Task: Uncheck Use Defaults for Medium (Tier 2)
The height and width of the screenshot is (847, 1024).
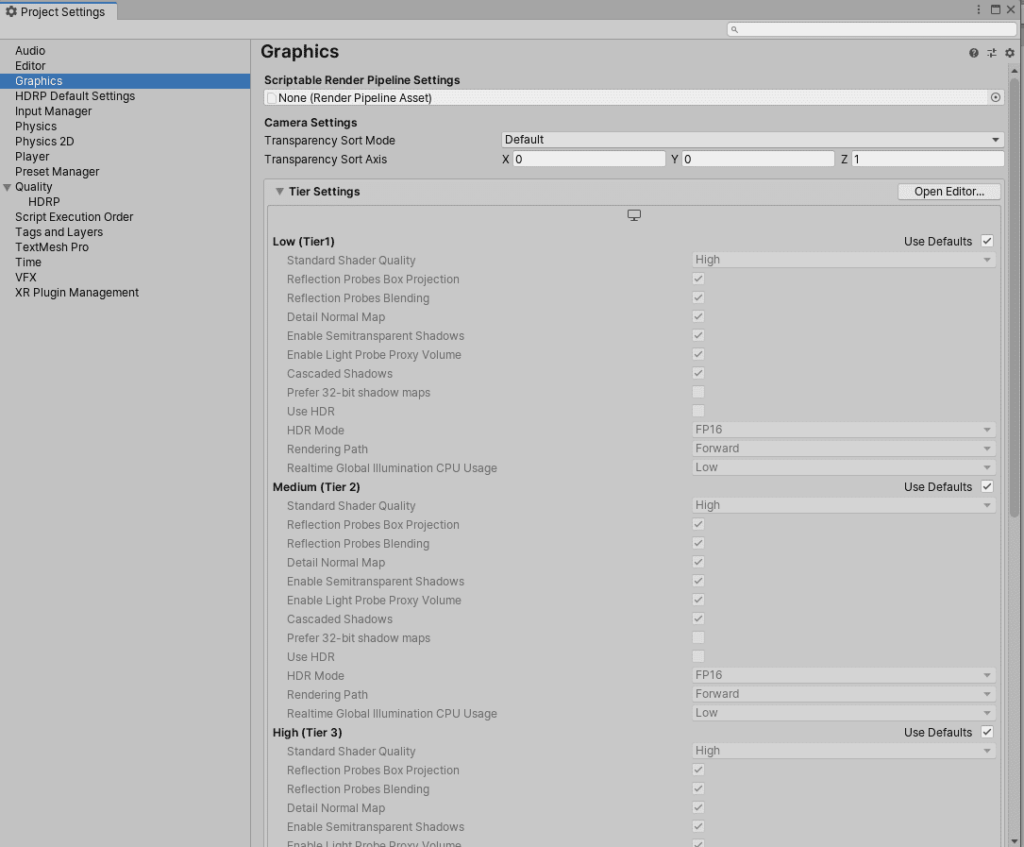Action: click(x=987, y=487)
